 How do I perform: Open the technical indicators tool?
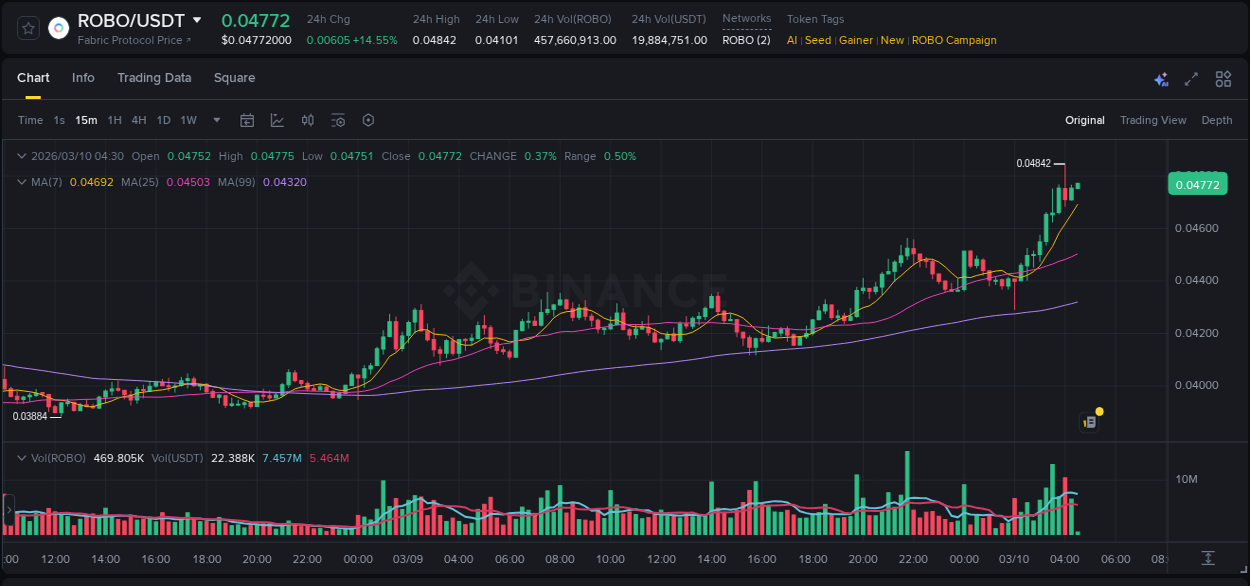pyautogui.click(x=277, y=120)
